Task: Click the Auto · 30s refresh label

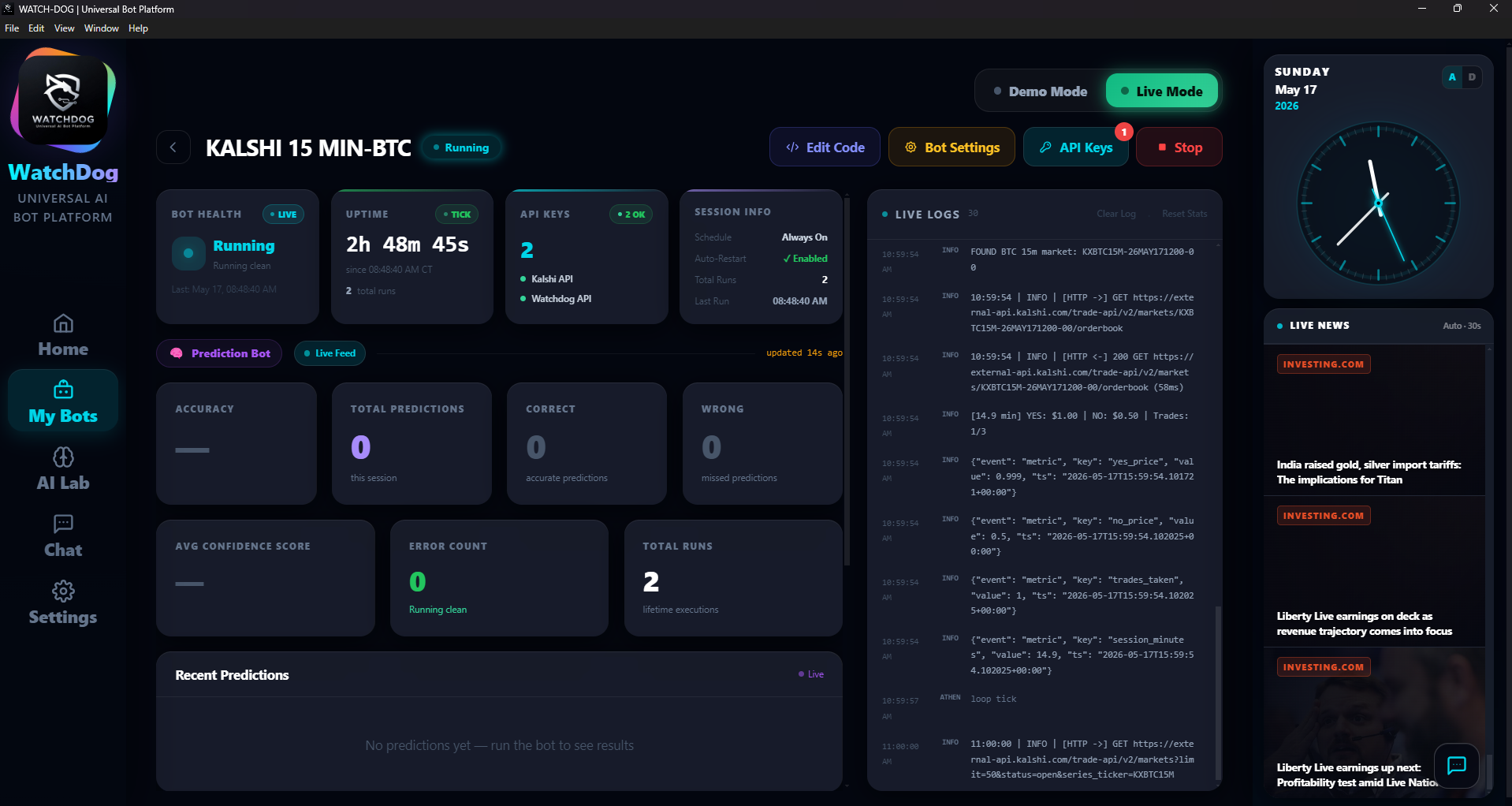Action: 1462,326
